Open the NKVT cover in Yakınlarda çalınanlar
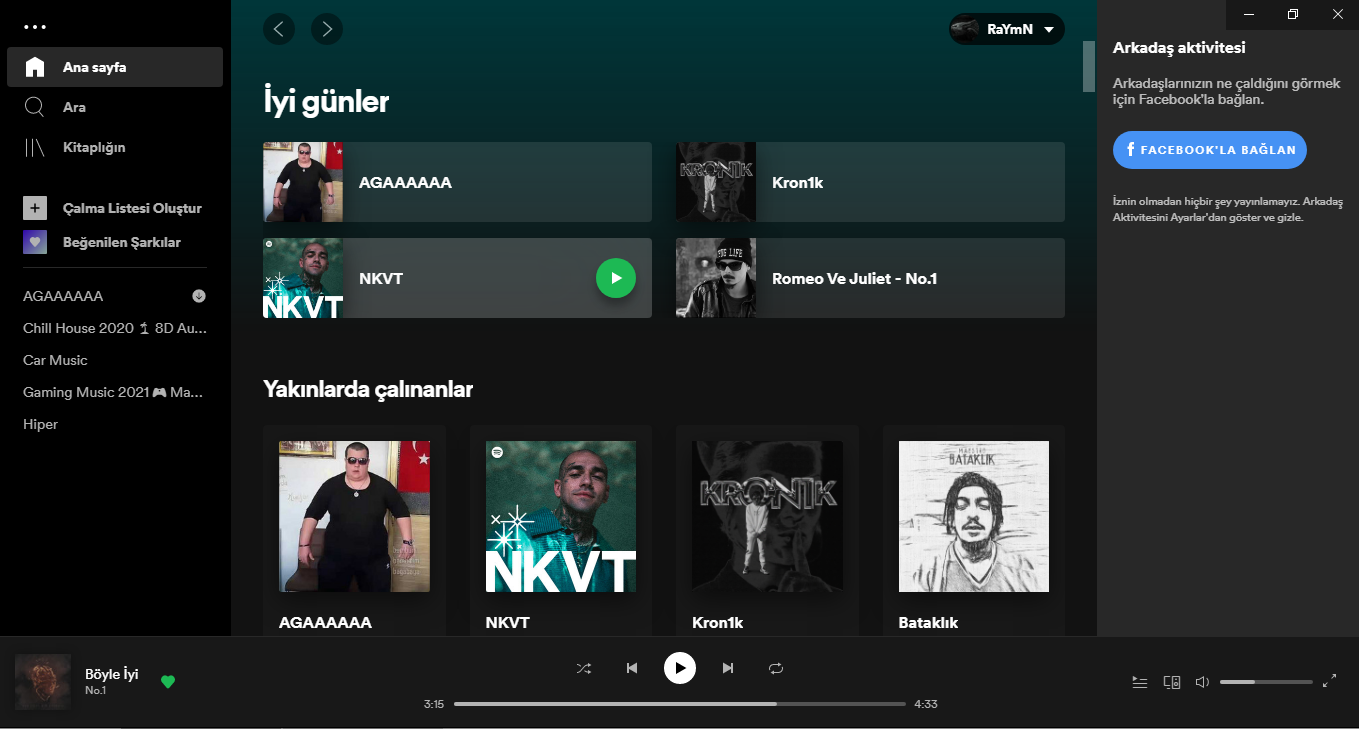 (561, 516)
